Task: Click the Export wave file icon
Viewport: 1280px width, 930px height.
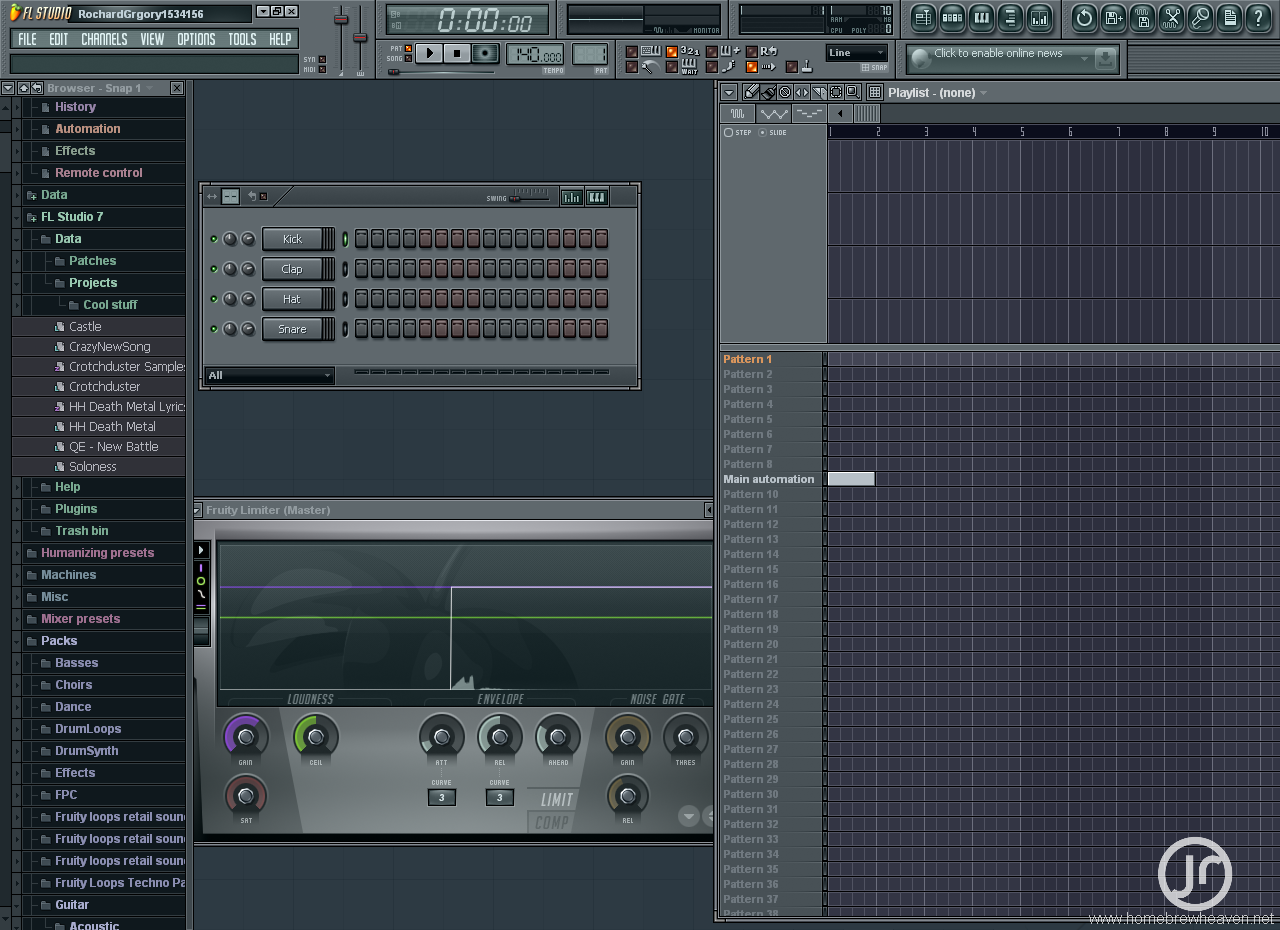Action: (1142, 17)
